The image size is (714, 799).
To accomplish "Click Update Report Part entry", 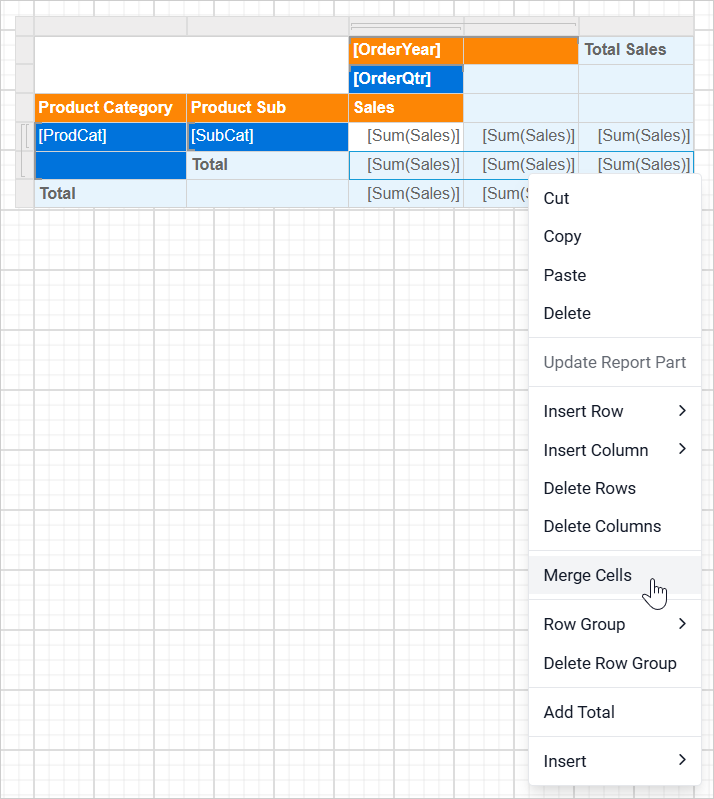I will pos(615,362).
